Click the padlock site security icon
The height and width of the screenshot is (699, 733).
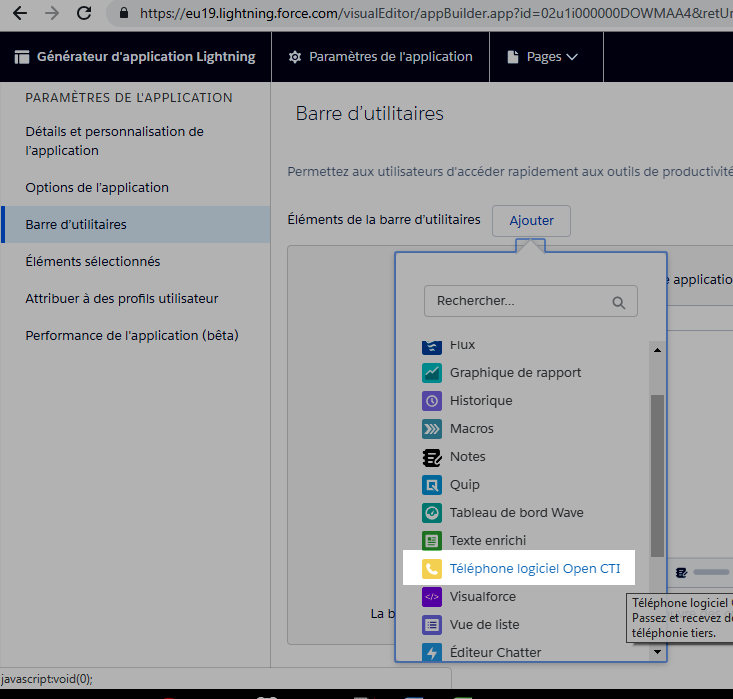pyautogui.click(x=123, y=13)
